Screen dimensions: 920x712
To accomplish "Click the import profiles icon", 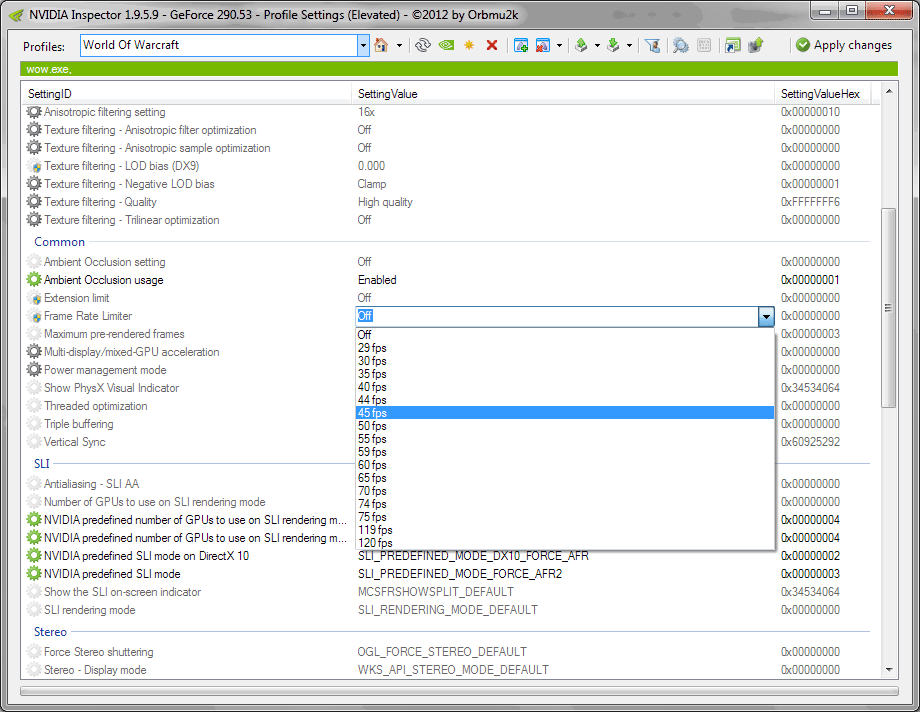I will point(613,46).
